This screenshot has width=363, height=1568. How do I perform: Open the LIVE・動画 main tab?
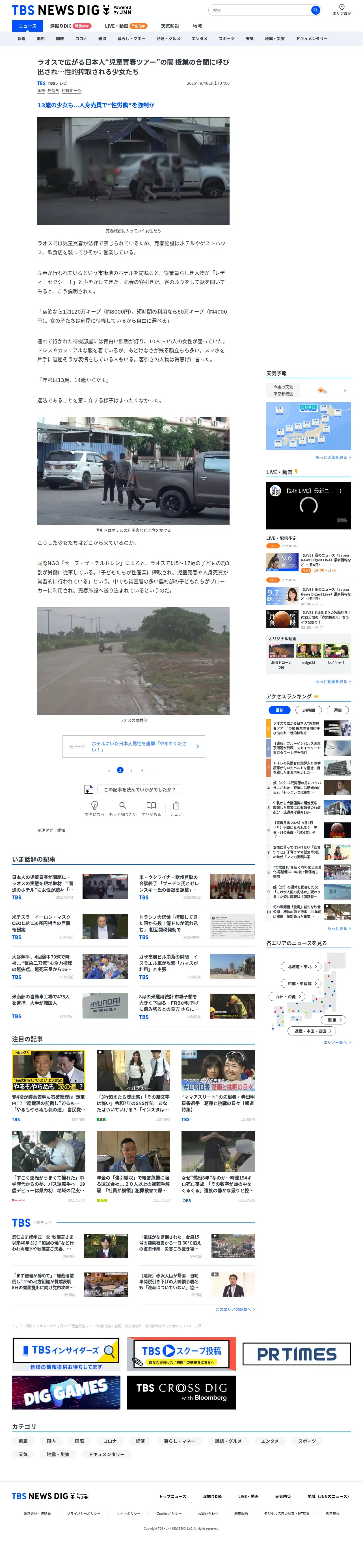(126, 26)
